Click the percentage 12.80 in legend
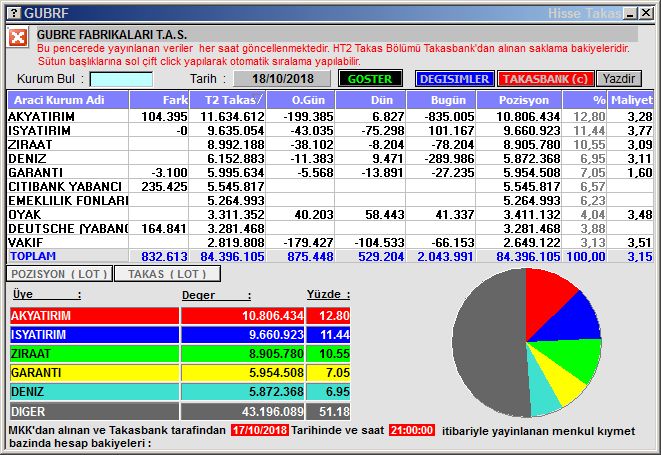Screen dimensions: 661x455 coord(334,315)
